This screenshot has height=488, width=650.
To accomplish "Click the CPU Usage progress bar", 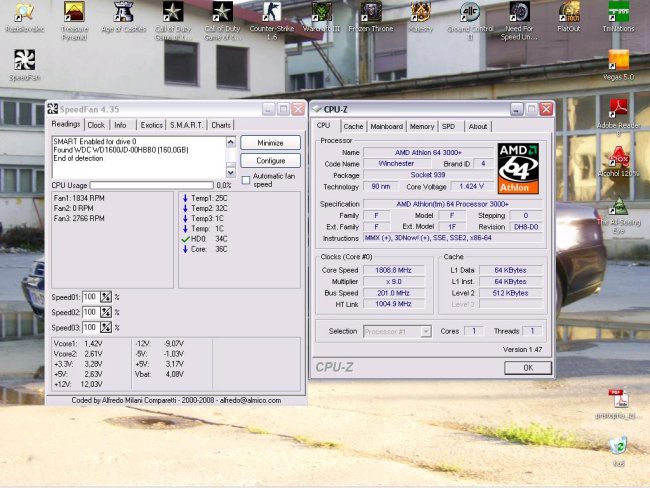I will click(152, 185).
